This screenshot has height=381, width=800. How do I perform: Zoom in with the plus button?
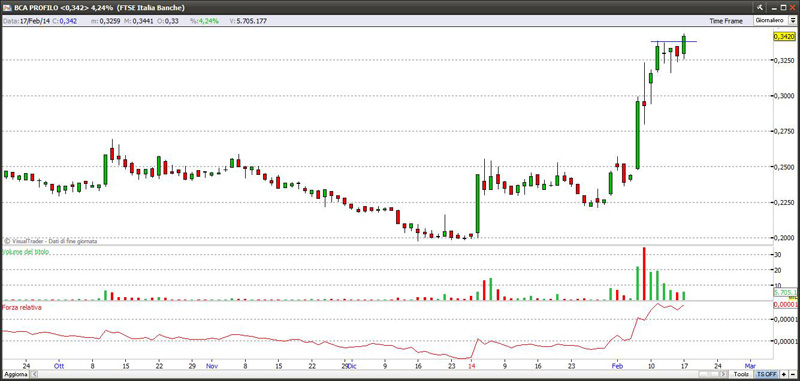(784, 375)
